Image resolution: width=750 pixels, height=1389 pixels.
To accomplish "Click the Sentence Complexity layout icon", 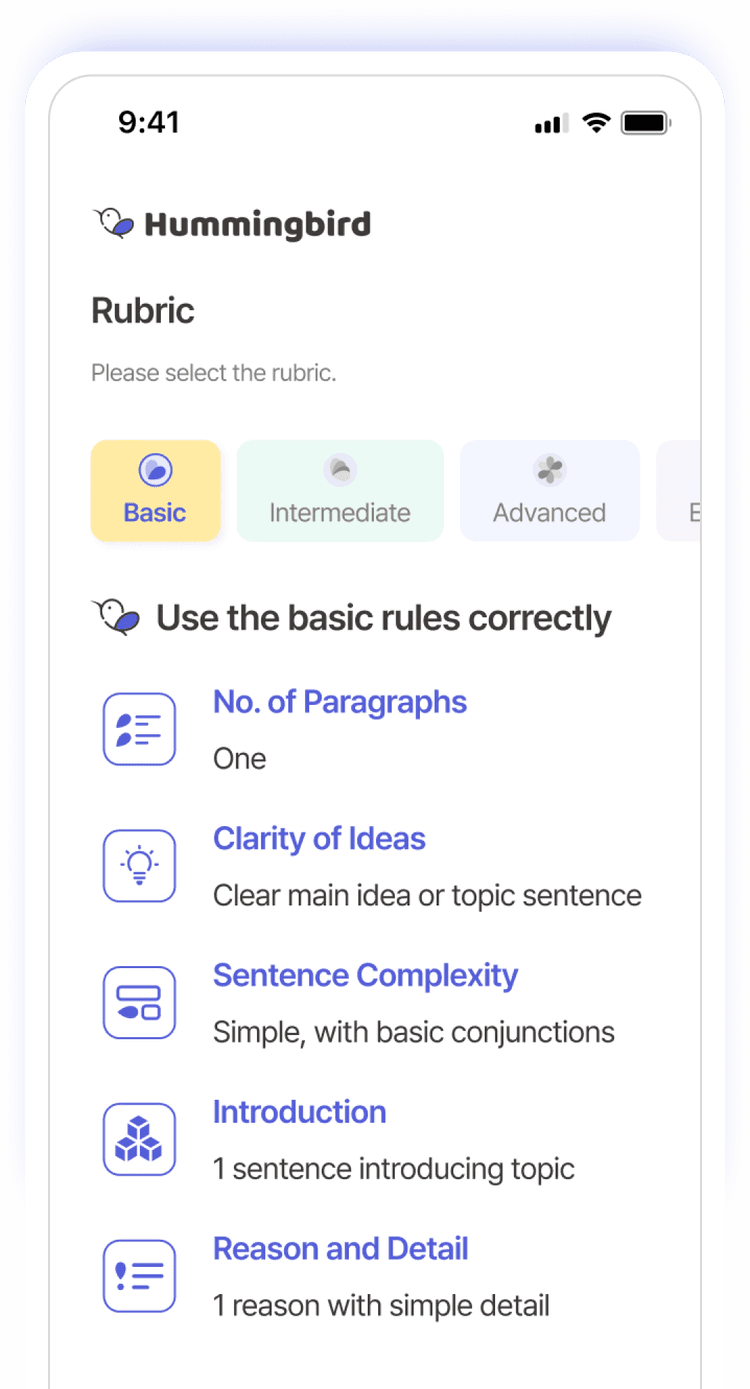I will [x=140, y=1003].
